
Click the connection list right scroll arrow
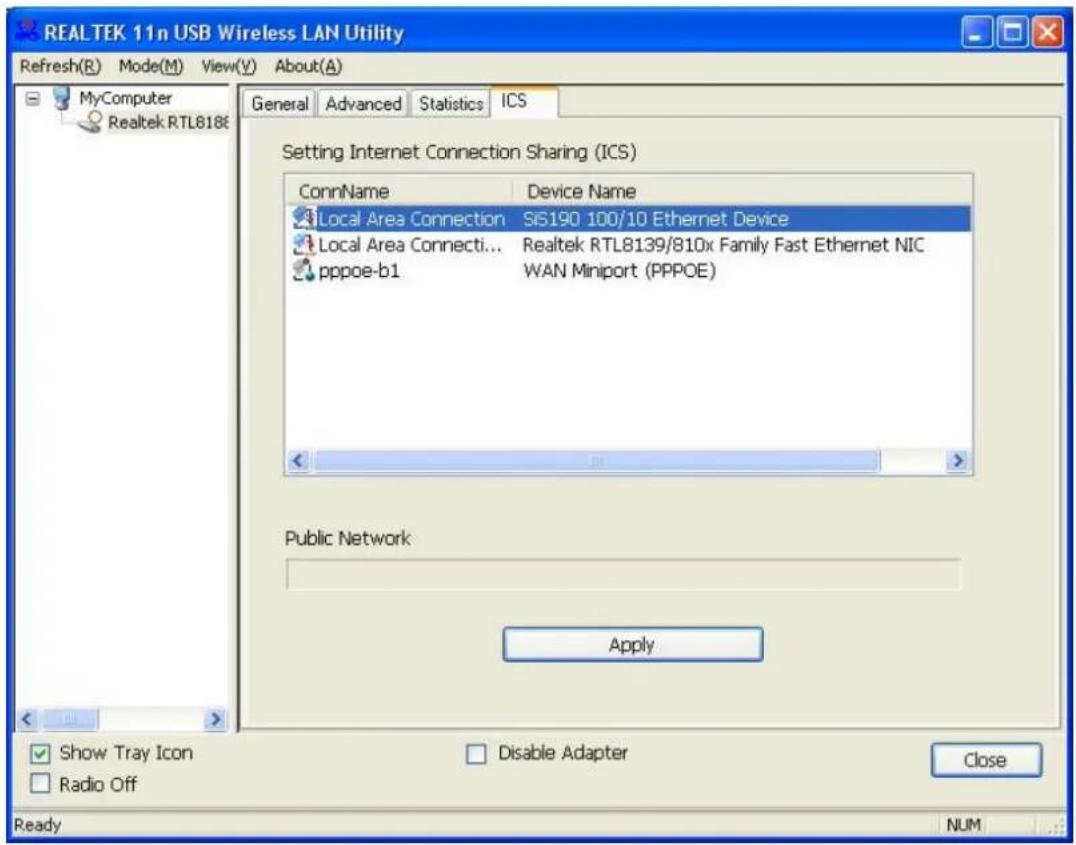coord(957,461)
